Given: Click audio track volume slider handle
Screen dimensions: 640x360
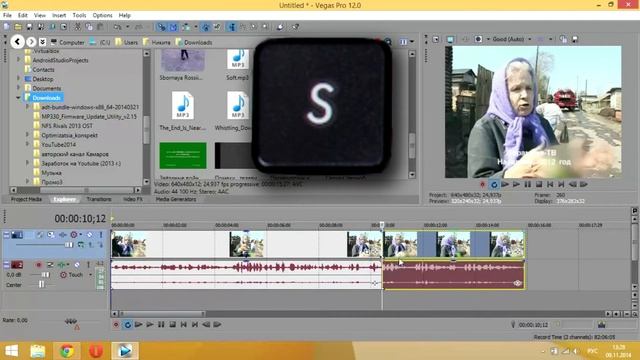Looking at the screenshot, I should pyautogui.click(x=46, y=275).
